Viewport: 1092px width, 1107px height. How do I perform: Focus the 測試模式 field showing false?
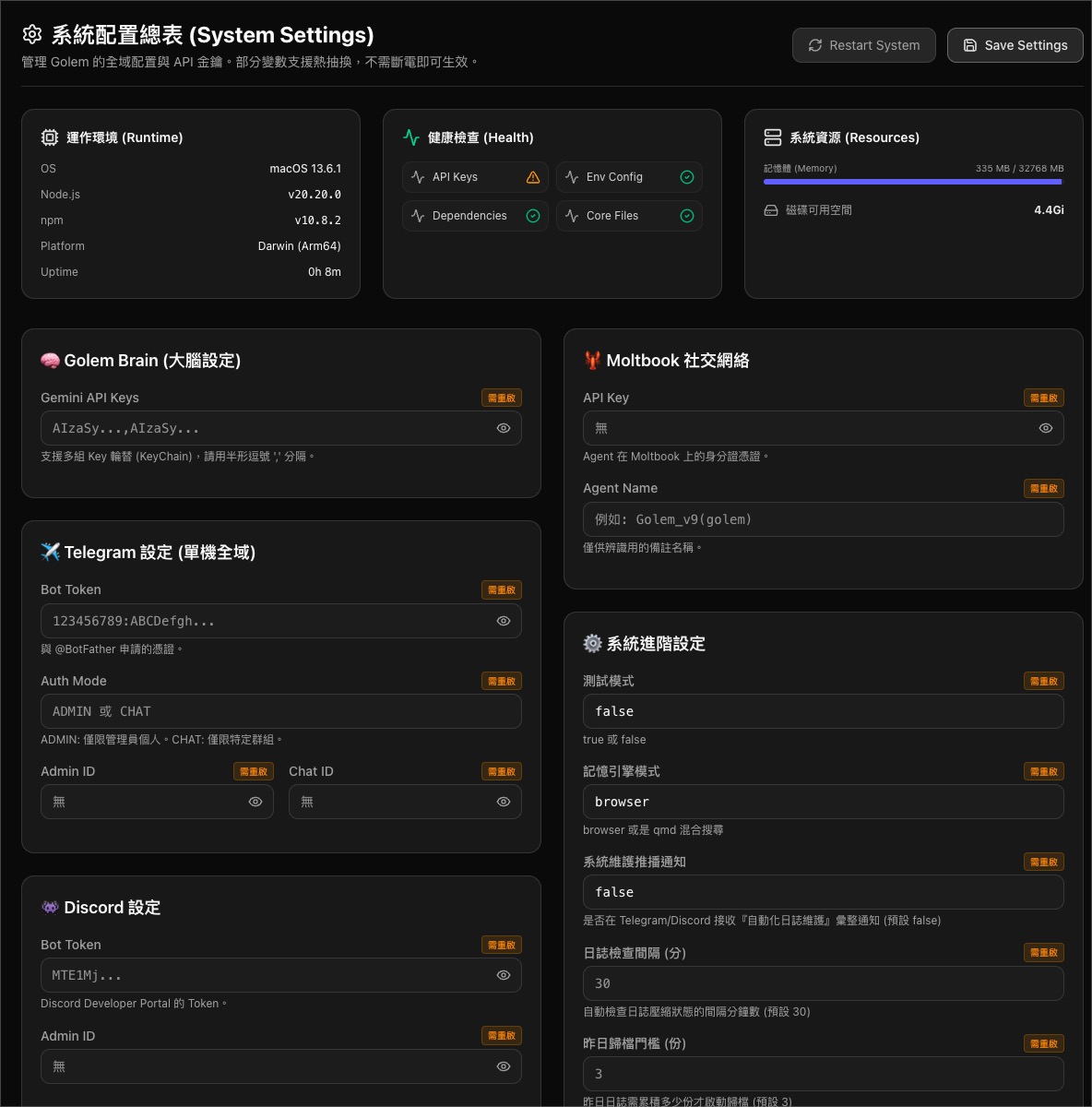[824, 711]
